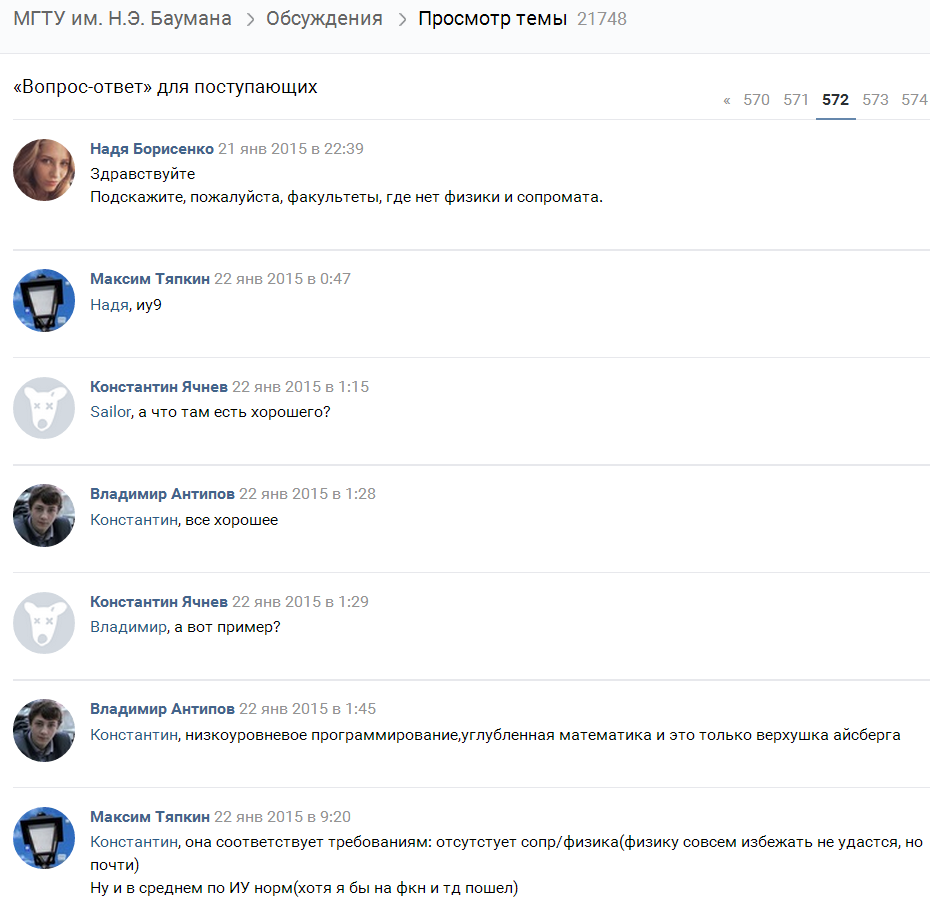Click the dog placeholder avatar at 1:29 post
930x903 pixels.
coord(44,623)
